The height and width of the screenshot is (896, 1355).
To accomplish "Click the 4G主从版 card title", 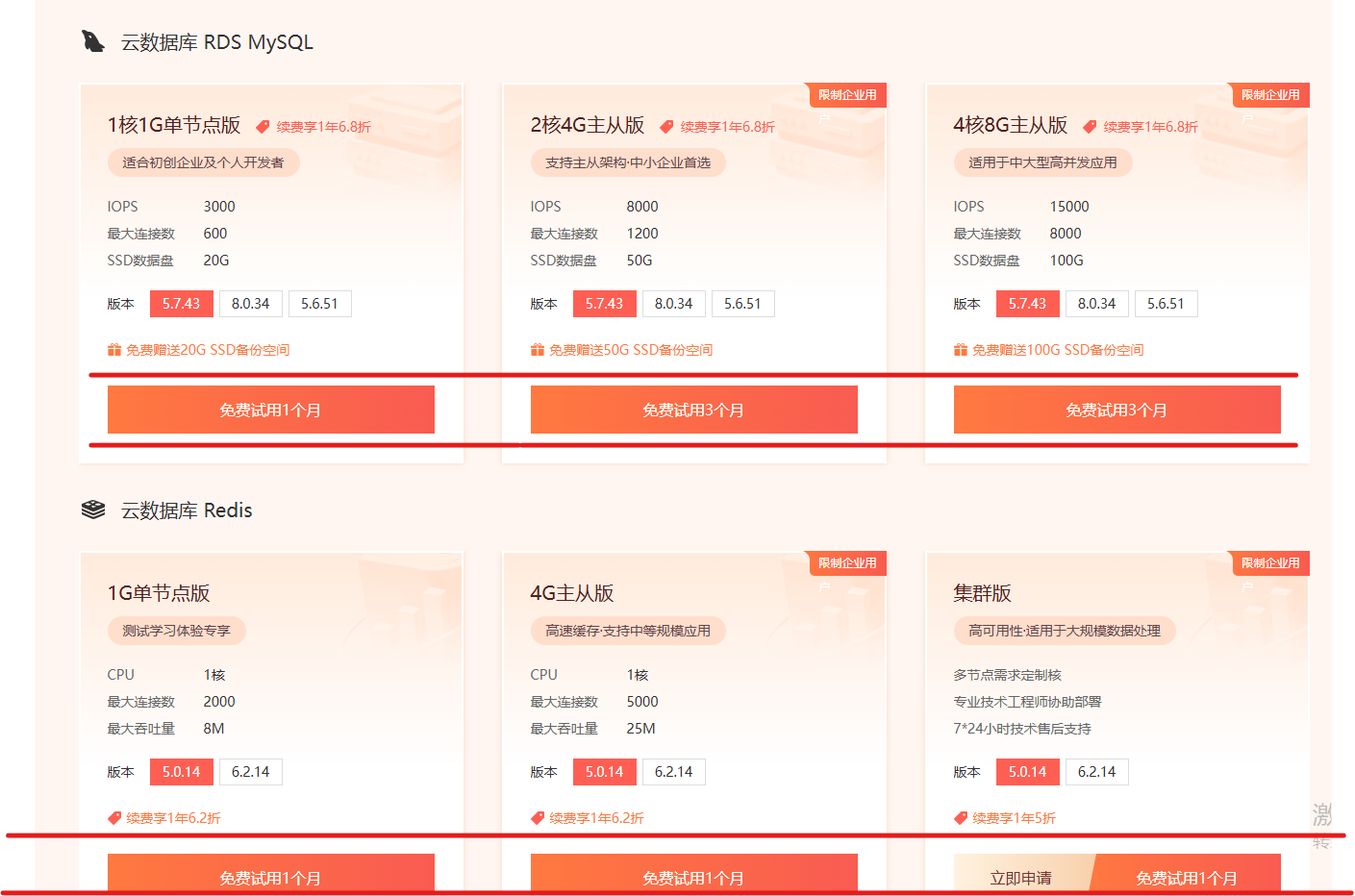I will tap(572, 593).
